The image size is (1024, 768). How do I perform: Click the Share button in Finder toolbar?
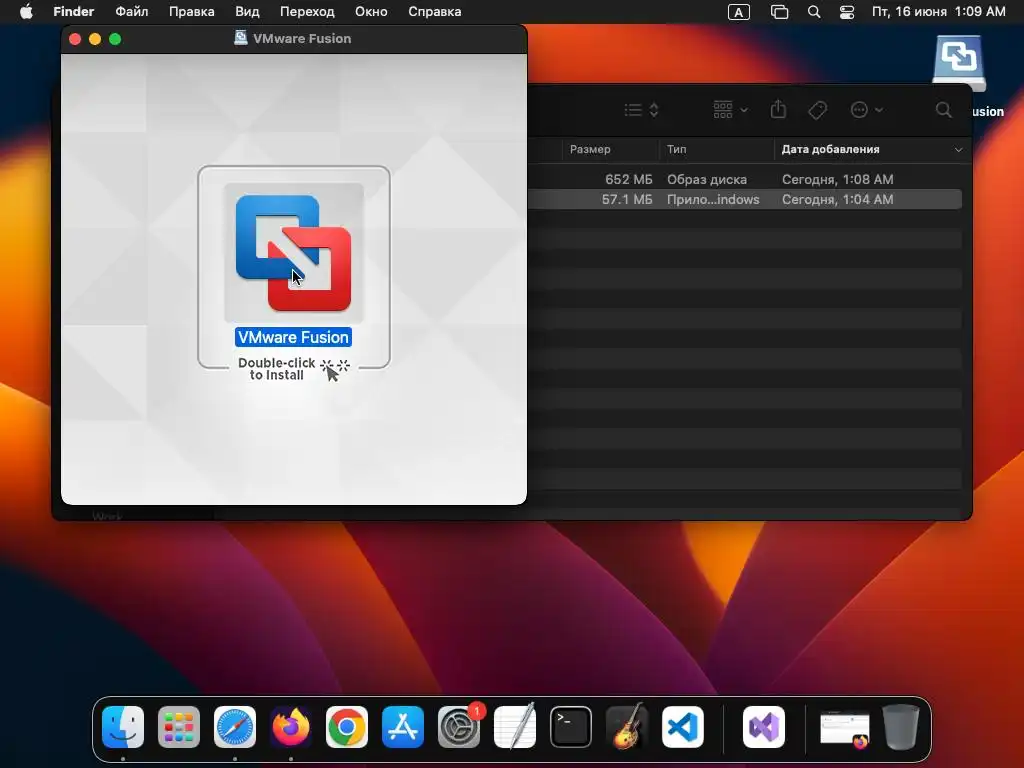click(x=778, y=109)
